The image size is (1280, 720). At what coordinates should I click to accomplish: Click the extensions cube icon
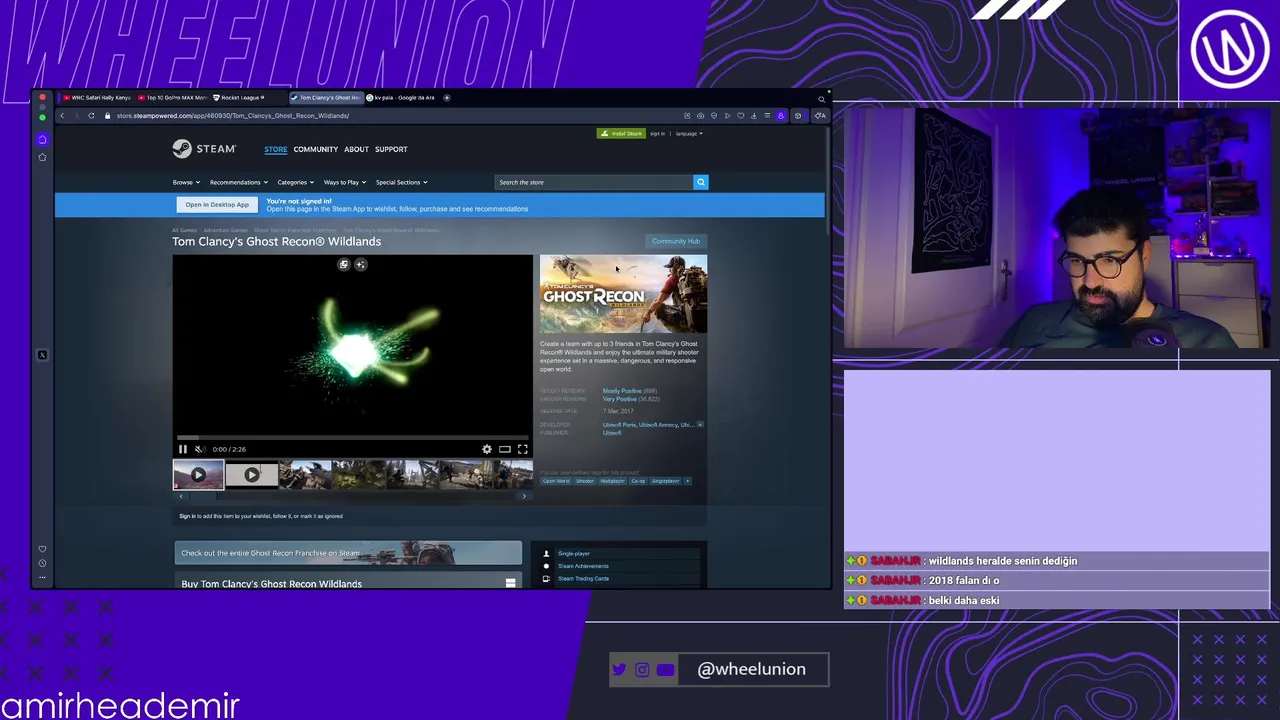click(x=798, y=116)
